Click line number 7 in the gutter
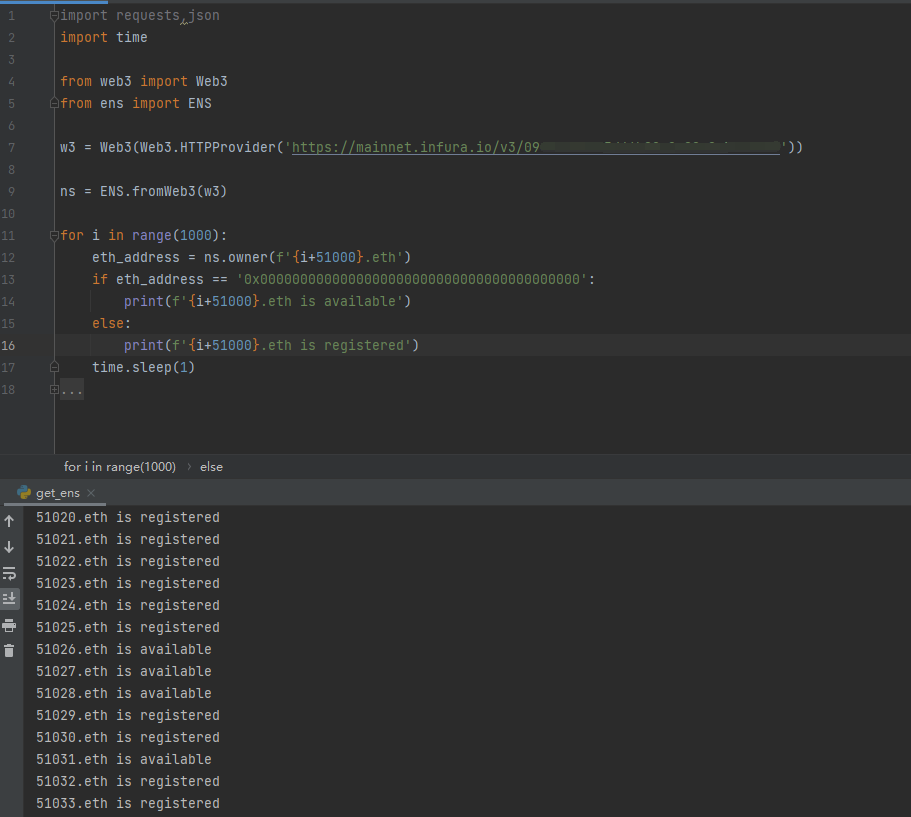 12,148
